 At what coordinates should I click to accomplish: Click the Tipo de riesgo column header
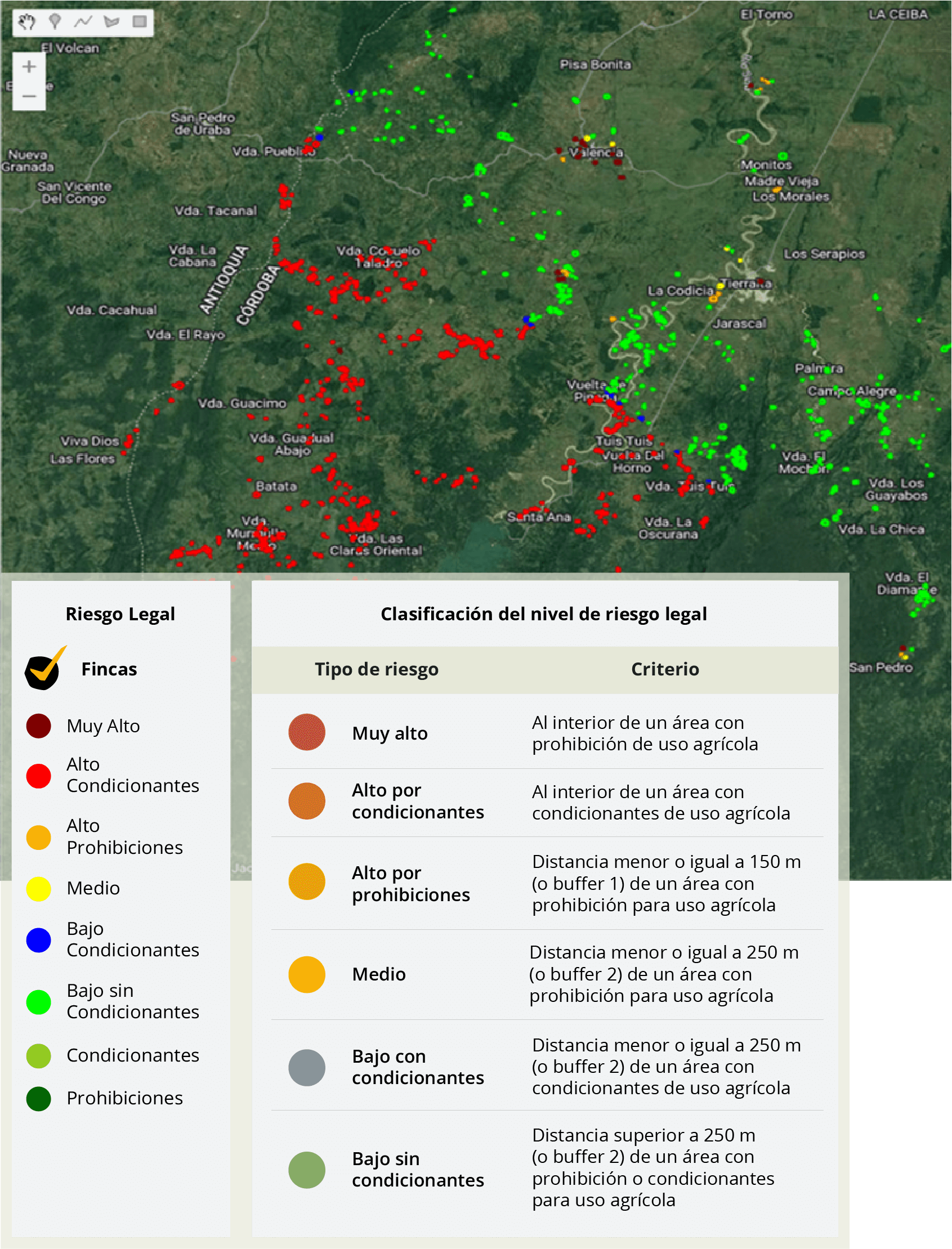(376, 669)
